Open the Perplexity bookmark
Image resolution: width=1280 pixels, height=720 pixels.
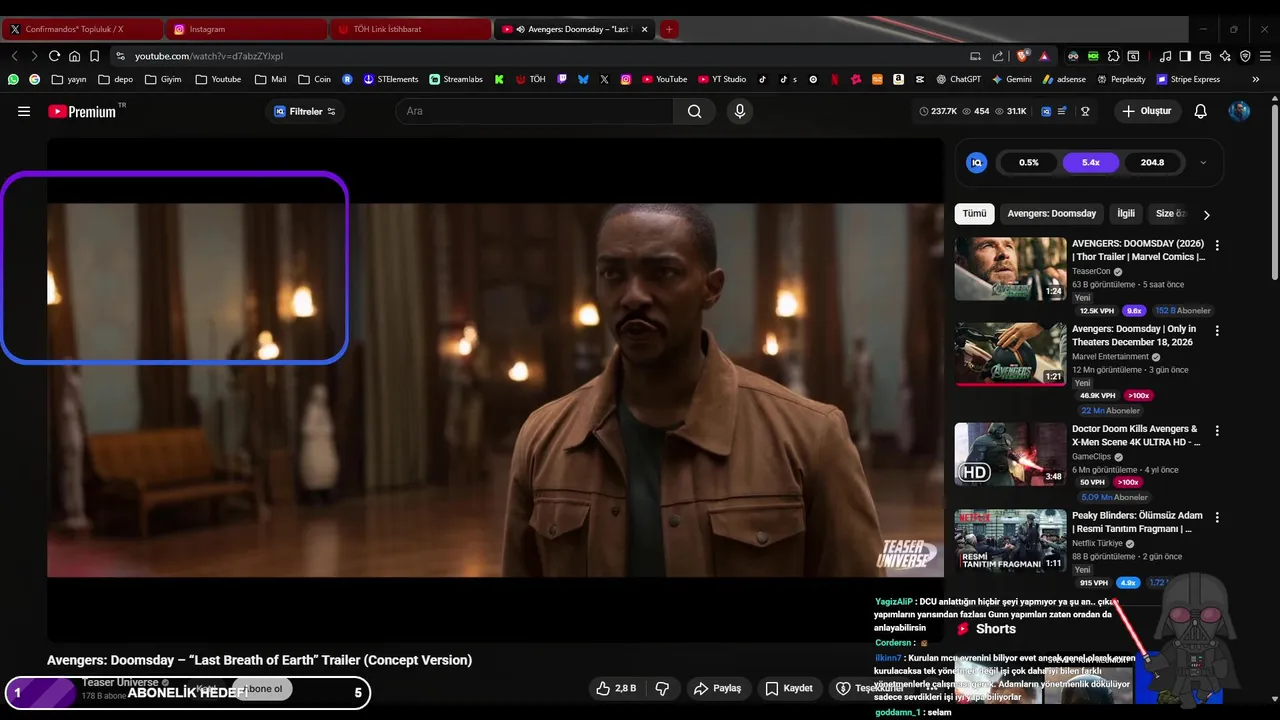pos(1121,79)
